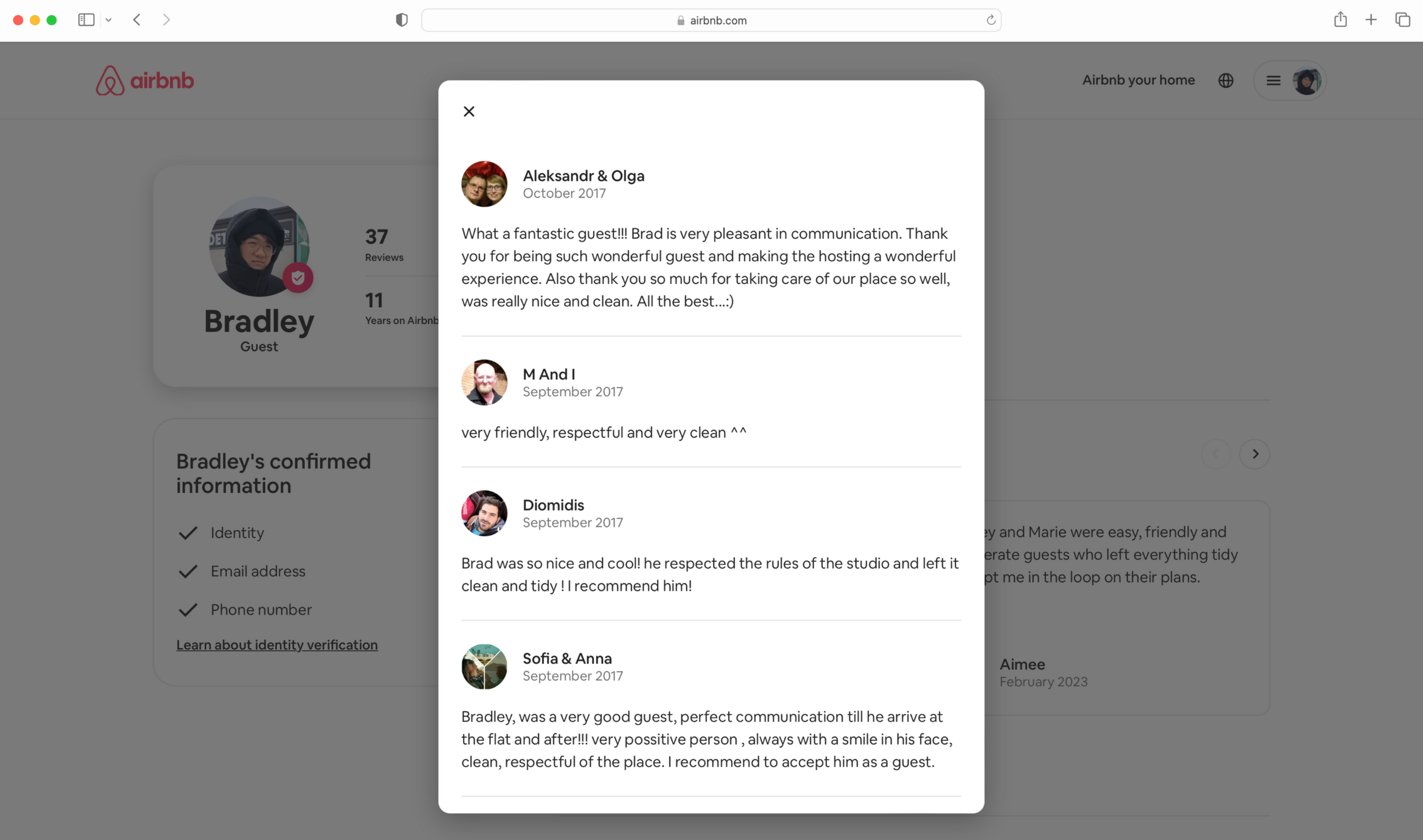Go back with the browser back arrow

pos(137,20)
